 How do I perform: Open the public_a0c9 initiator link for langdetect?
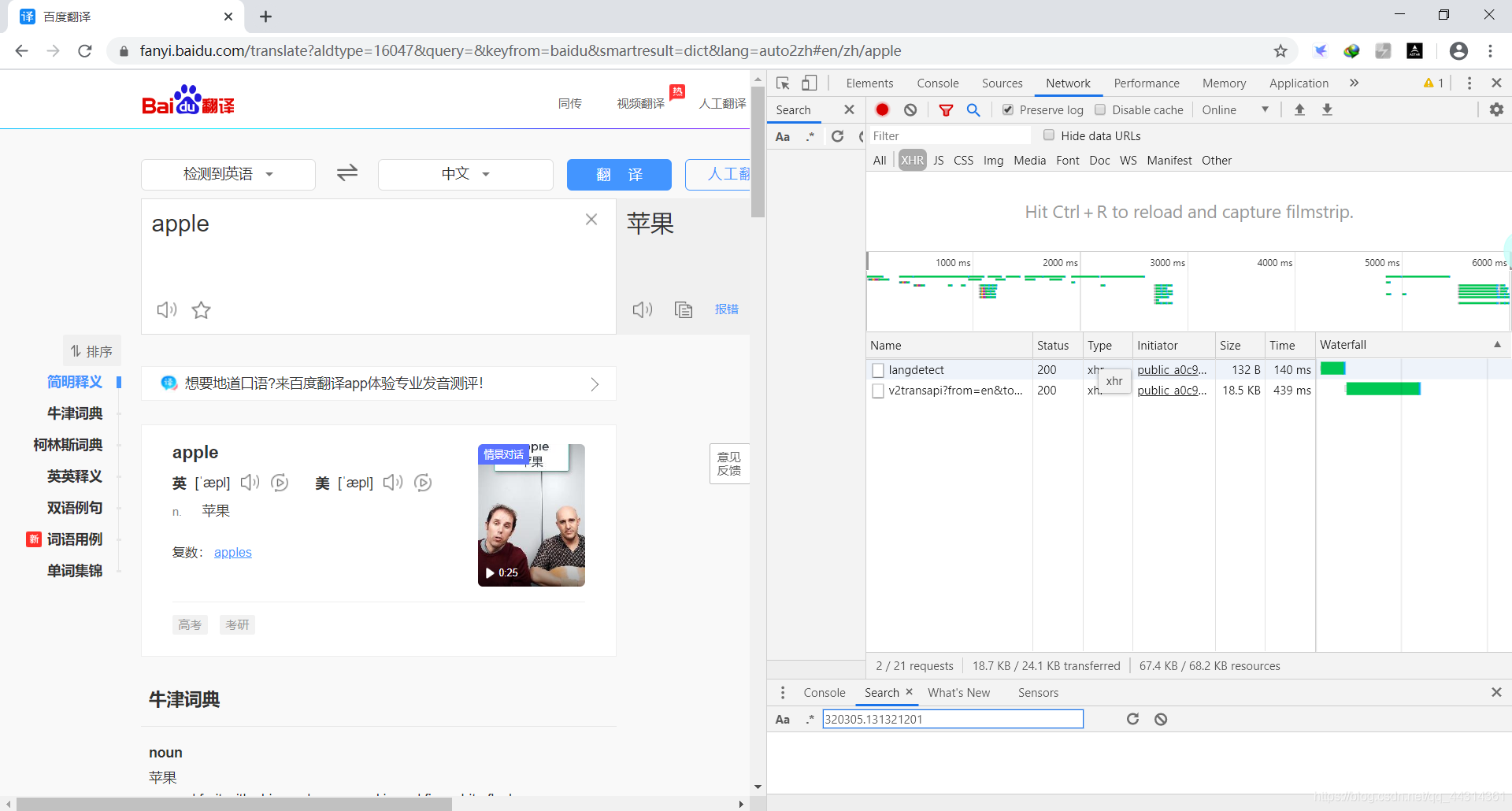click(x=1172, y=370)
